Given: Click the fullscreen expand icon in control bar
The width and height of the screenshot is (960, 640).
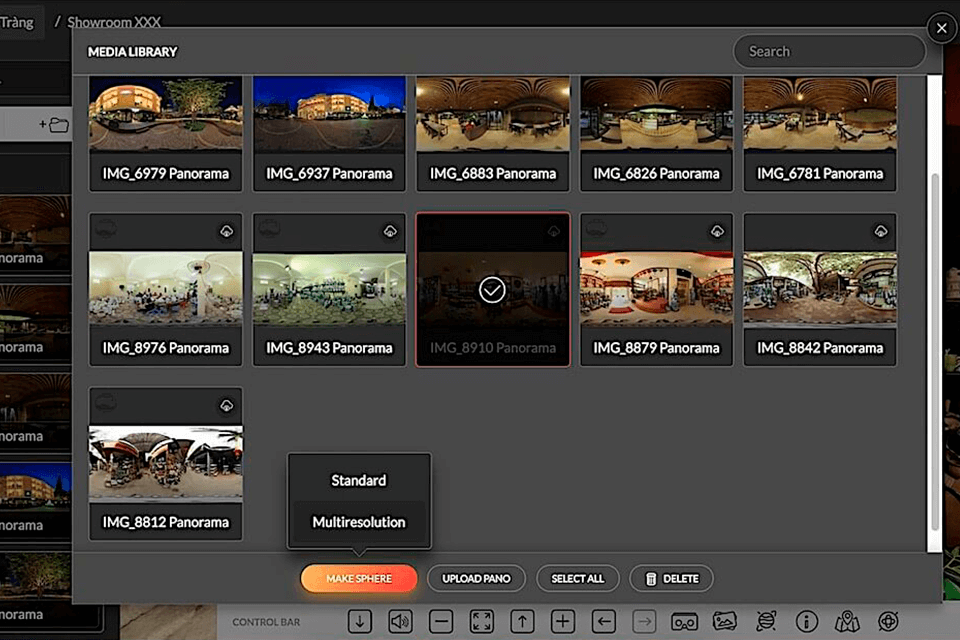Looking at the screenshot, I should (x=482, y=622).
